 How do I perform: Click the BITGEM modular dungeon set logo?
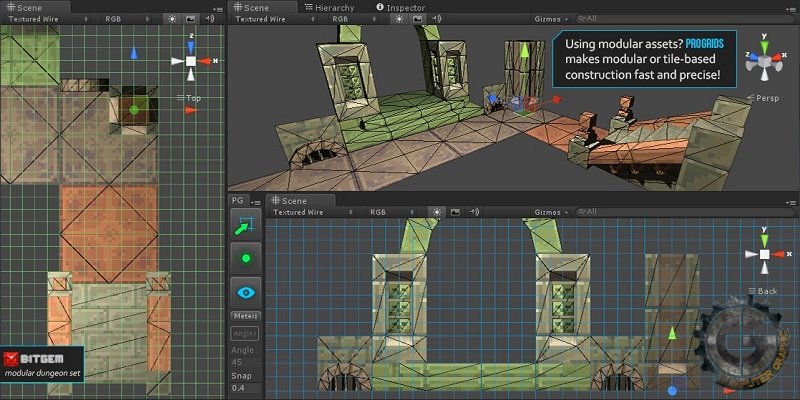tap(42, 364)
